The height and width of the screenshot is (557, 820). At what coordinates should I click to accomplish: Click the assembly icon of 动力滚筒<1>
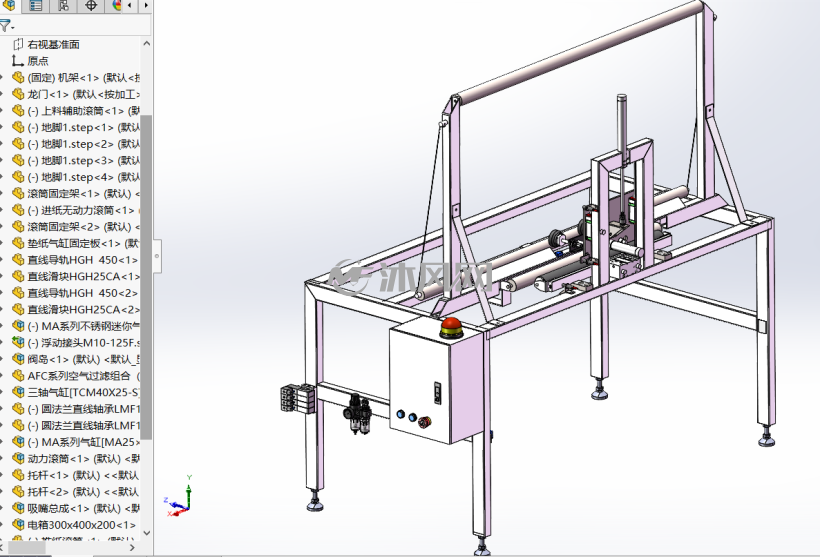tap(18, 459)
